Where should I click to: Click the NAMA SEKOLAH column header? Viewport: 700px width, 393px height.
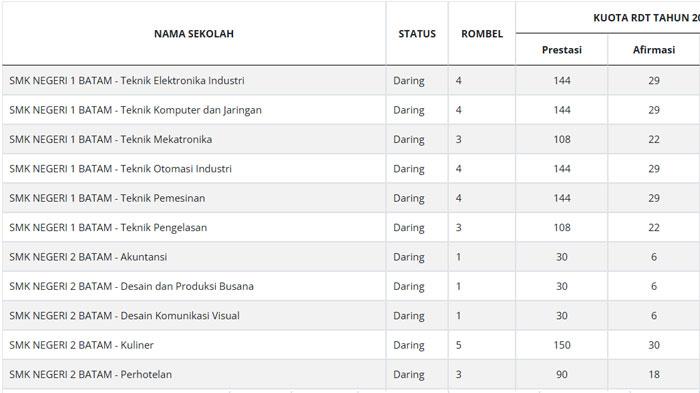click(x=194, y=33)
